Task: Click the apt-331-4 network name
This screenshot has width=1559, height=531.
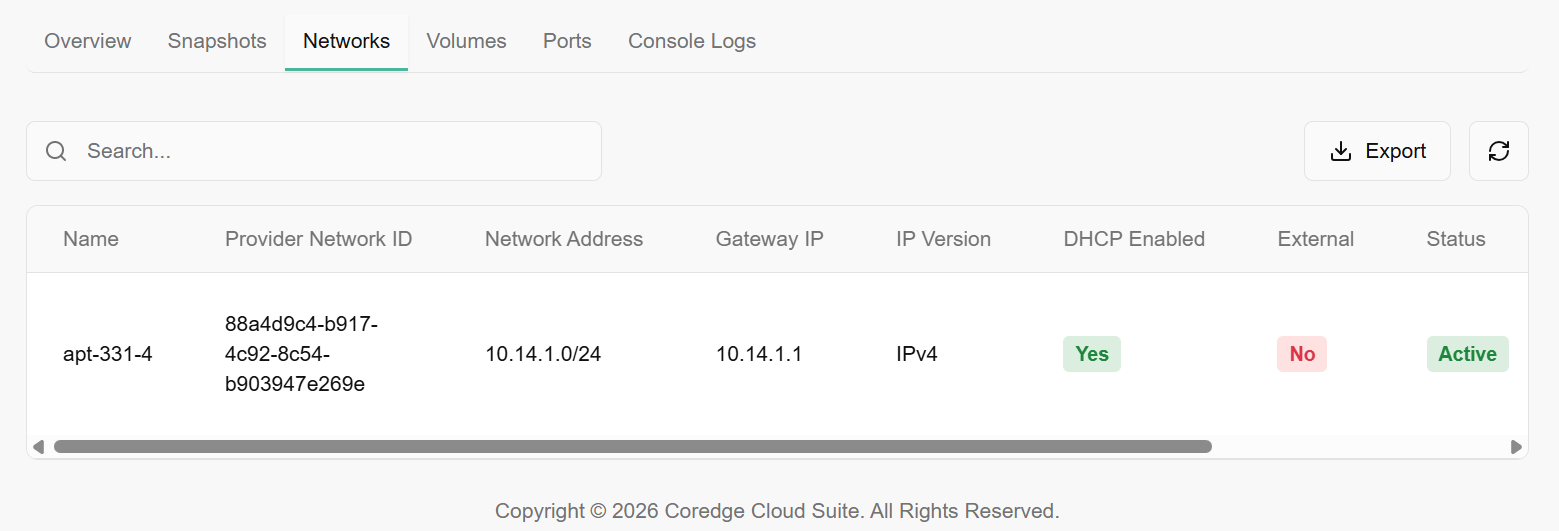Action: 108,354
